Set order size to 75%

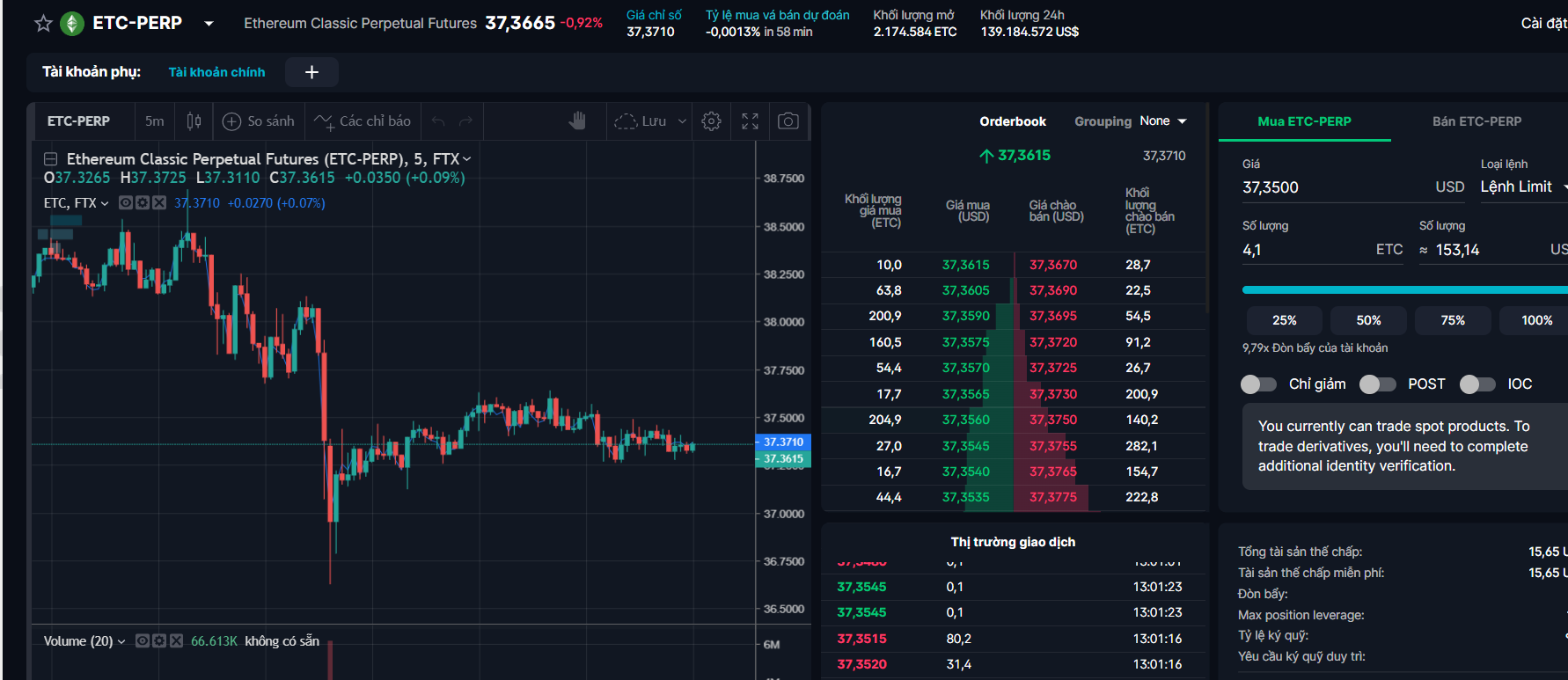coord(1453,320)
